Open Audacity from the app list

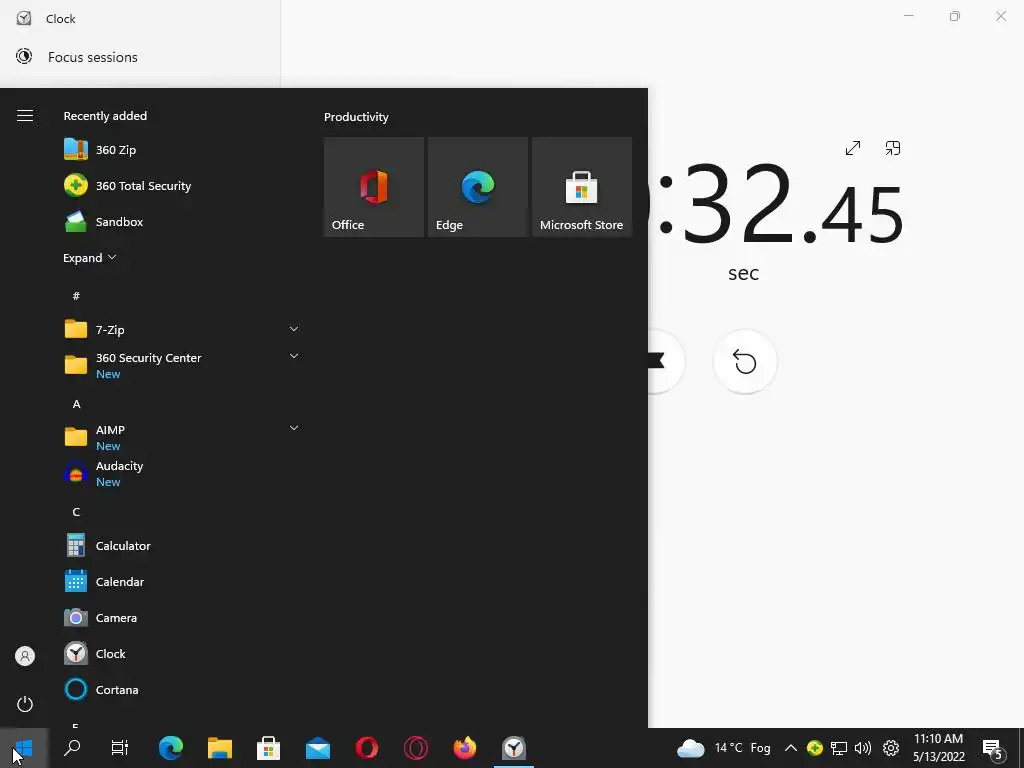pos(182,473)
